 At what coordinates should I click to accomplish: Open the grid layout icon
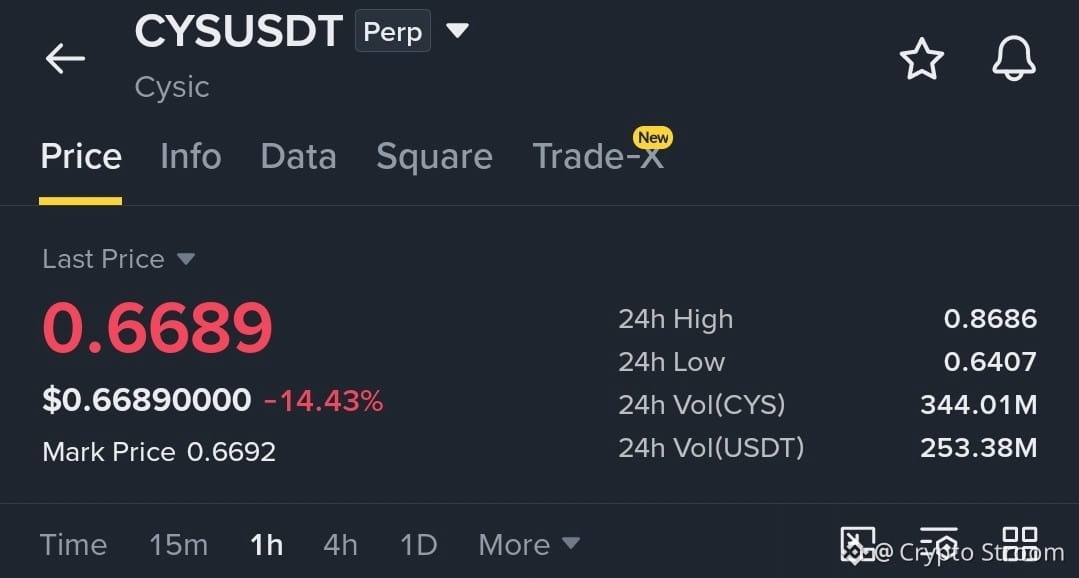point(1020,544)
